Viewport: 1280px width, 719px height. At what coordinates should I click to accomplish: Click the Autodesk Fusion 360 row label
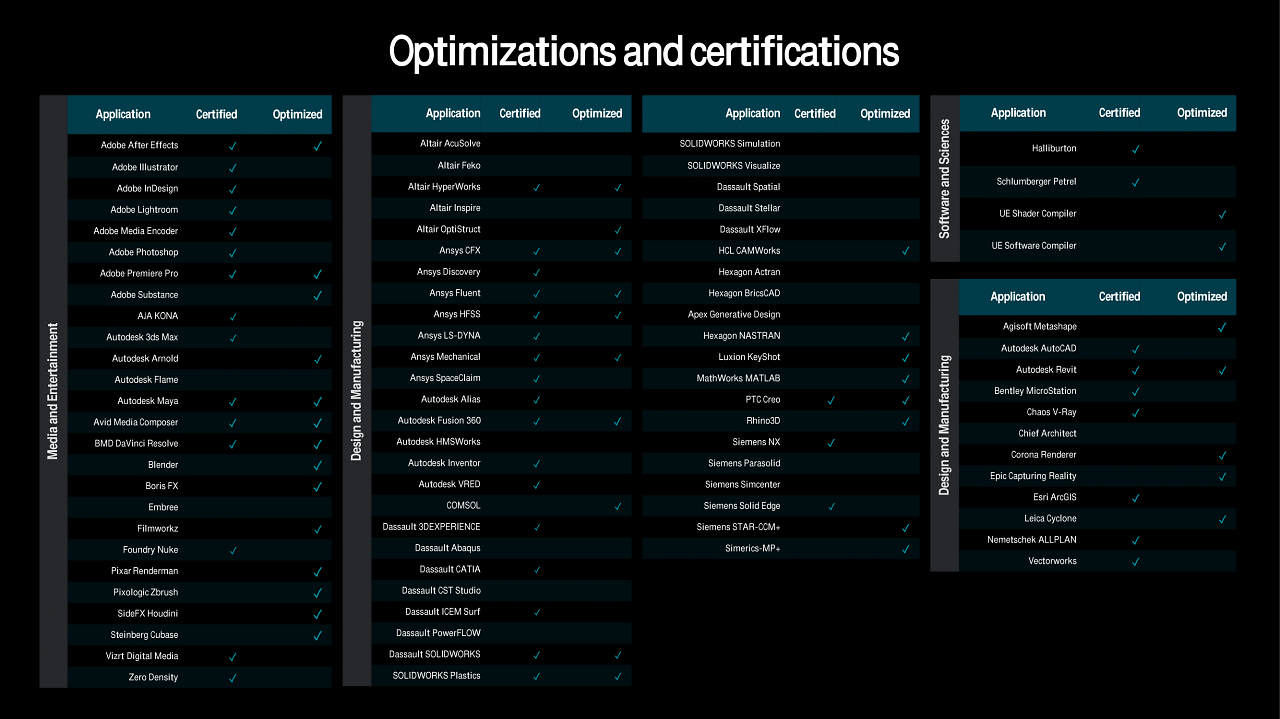(x=439, y=421)
